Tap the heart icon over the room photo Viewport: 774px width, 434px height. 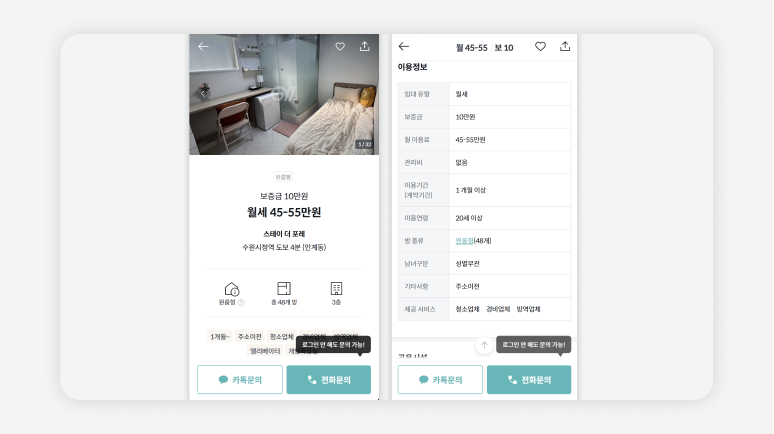click(x=340, y=46)
